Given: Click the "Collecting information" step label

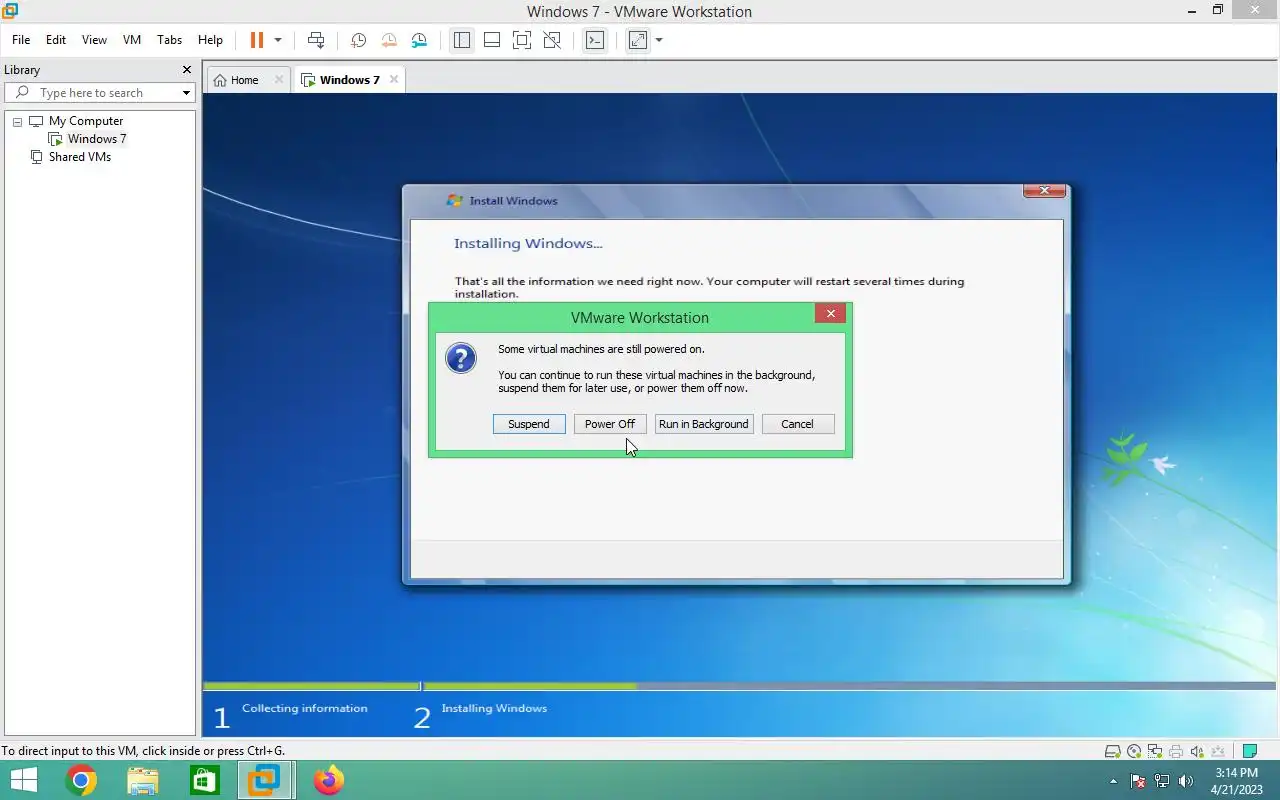Looking at the screenshot, I should coord(305,708).
